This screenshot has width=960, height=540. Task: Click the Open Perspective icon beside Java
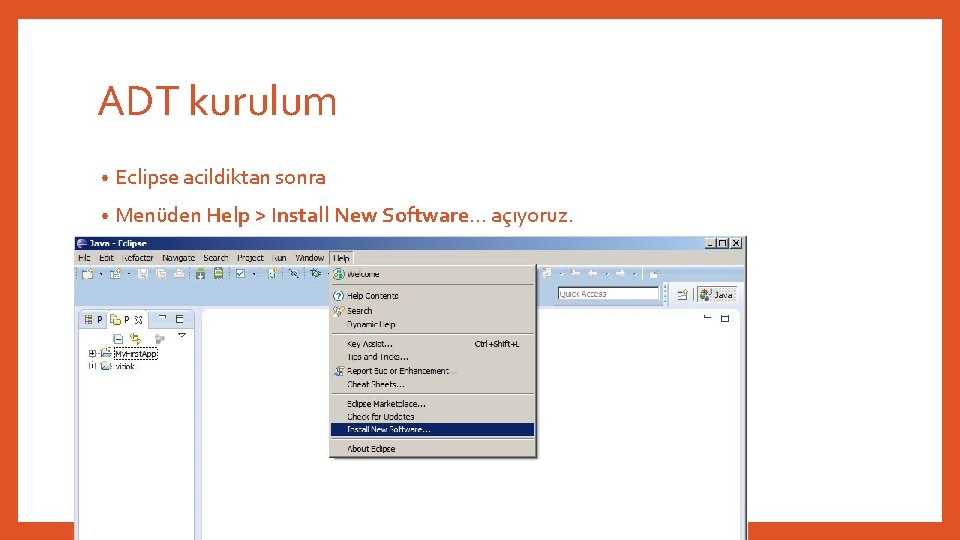[x=682, y=294]
